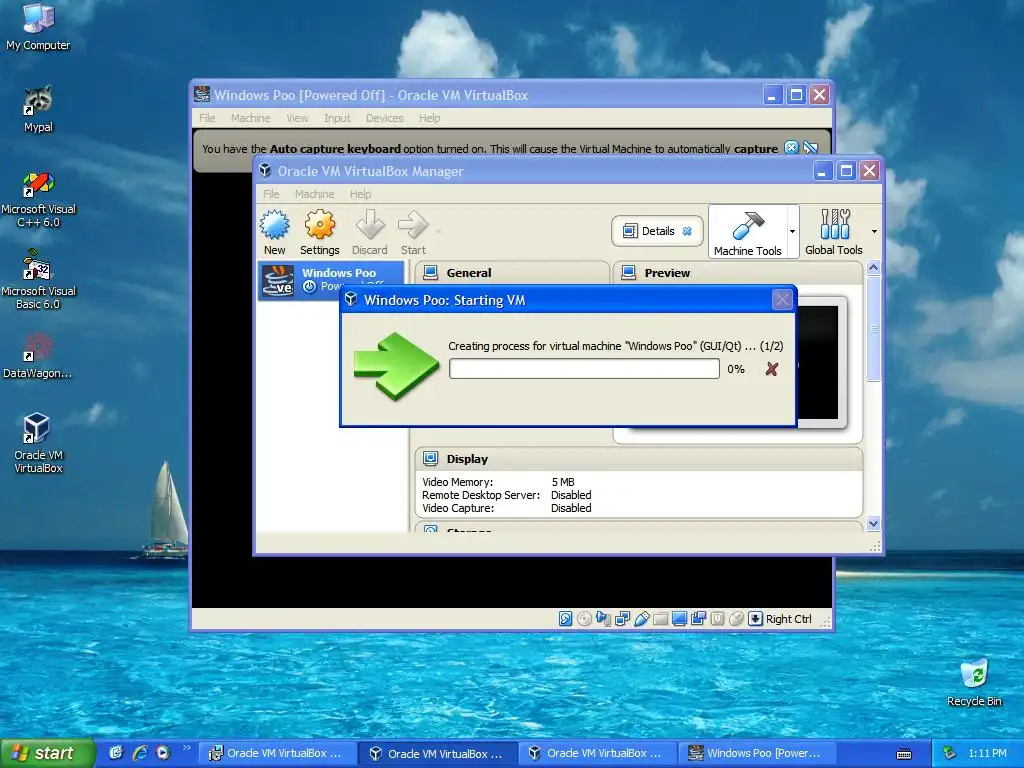The image size is (1024, 768).
Task: Click the 5 MB video memory value
Action: click(563, 482)
